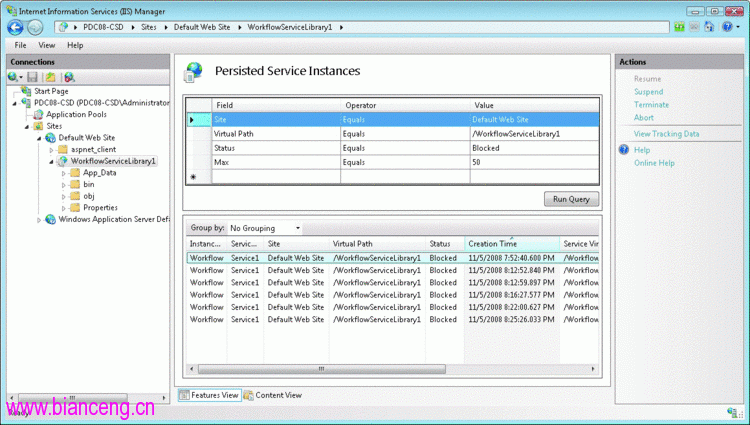Switch to Content View tab
Screen dimensions: 750x425
tap(273, 395)
